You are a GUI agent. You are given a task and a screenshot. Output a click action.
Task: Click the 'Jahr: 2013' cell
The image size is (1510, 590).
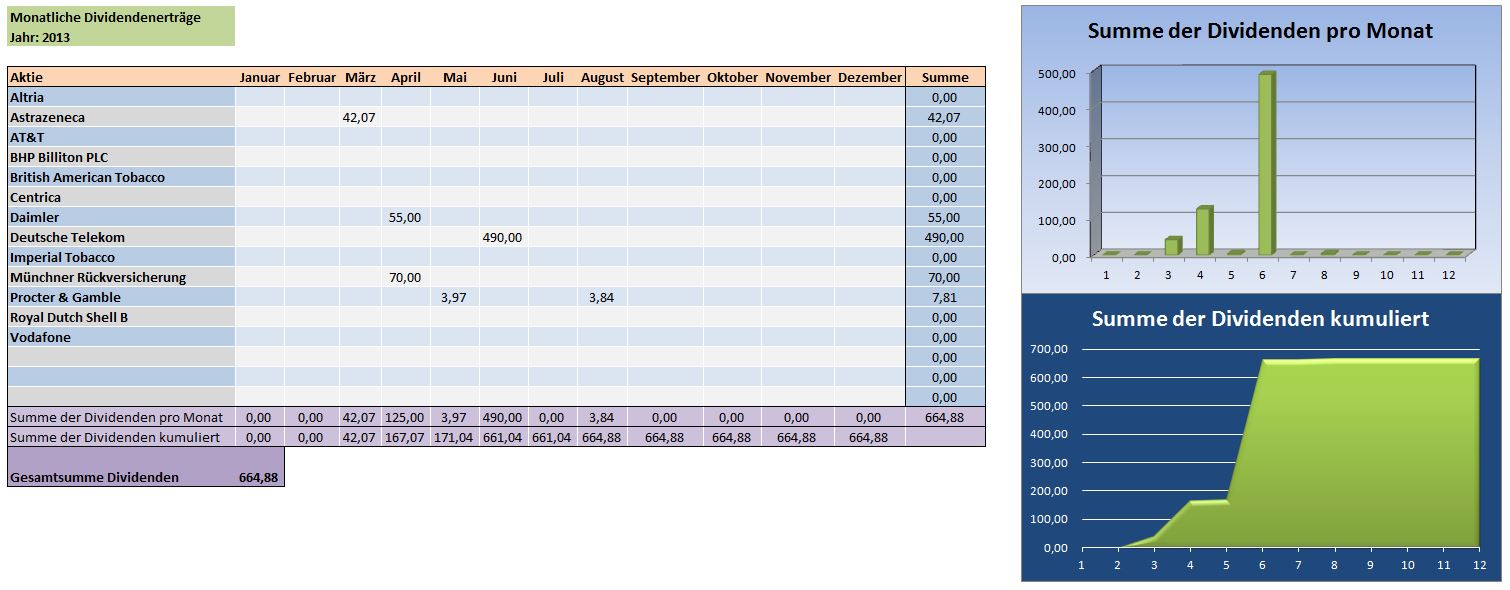121,37
